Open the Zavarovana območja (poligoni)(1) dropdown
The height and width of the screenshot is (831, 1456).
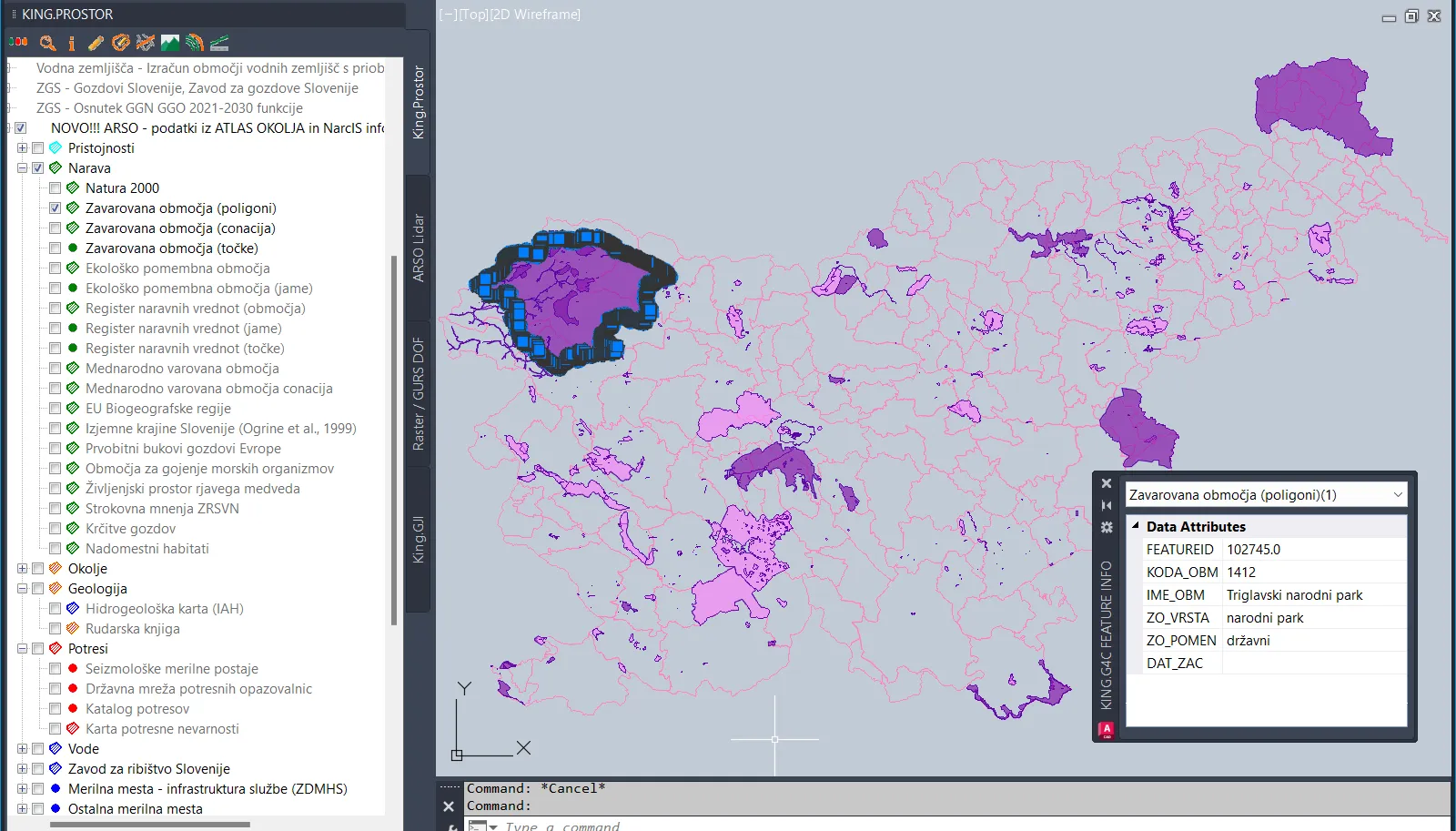1397,495
